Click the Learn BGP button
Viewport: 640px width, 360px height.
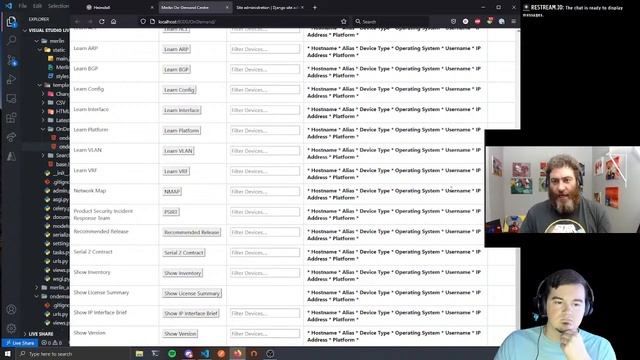[176, 70]
